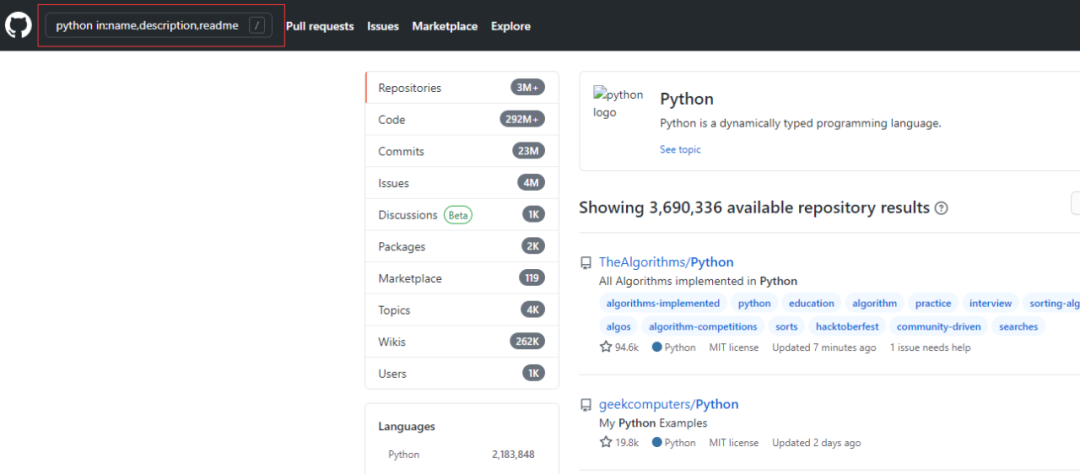Viewport: 1080px width, 474px height.
Task: Open the geekcomputers/Python repository
Action: coord(669,404)
